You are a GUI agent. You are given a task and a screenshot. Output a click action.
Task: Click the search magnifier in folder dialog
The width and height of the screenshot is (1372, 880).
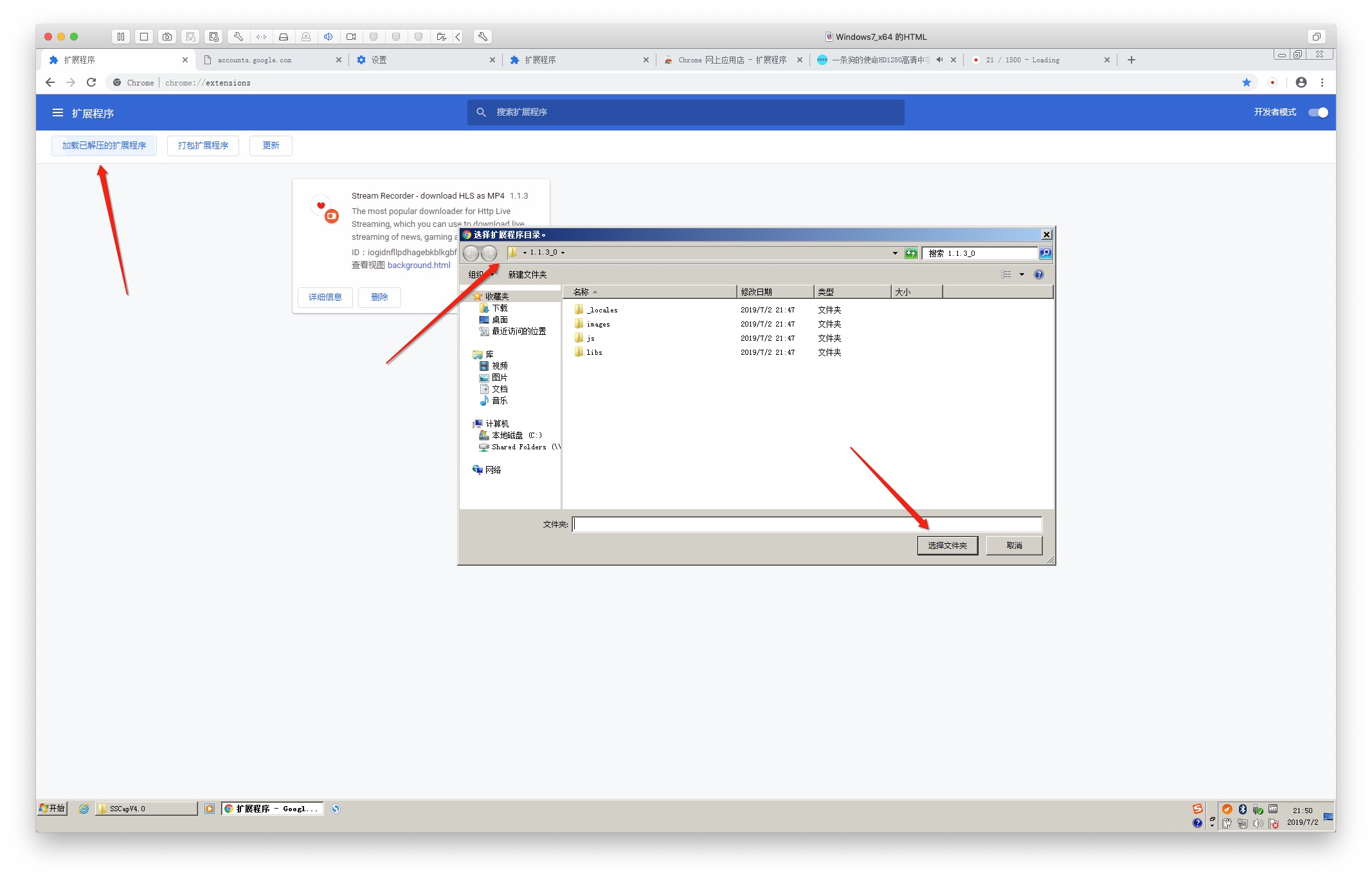coord(1045,253)
